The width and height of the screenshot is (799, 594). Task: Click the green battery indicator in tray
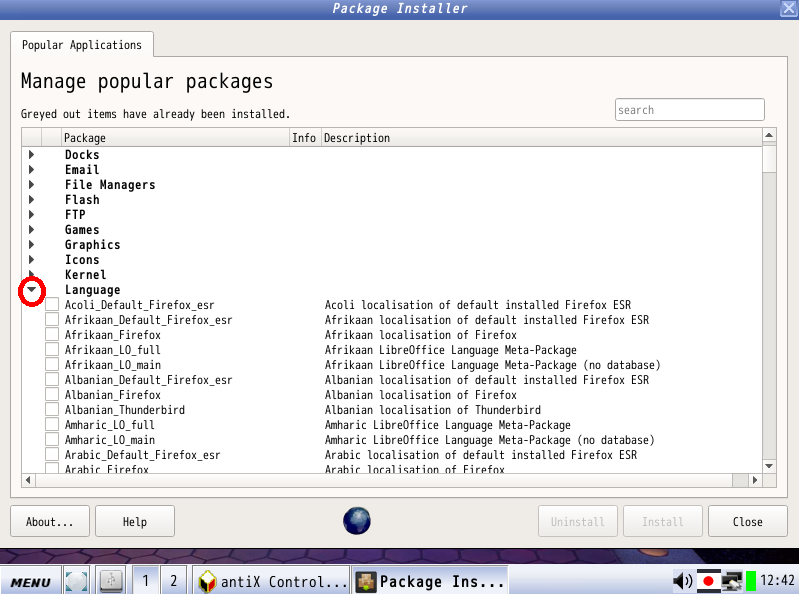coord(751,581)
